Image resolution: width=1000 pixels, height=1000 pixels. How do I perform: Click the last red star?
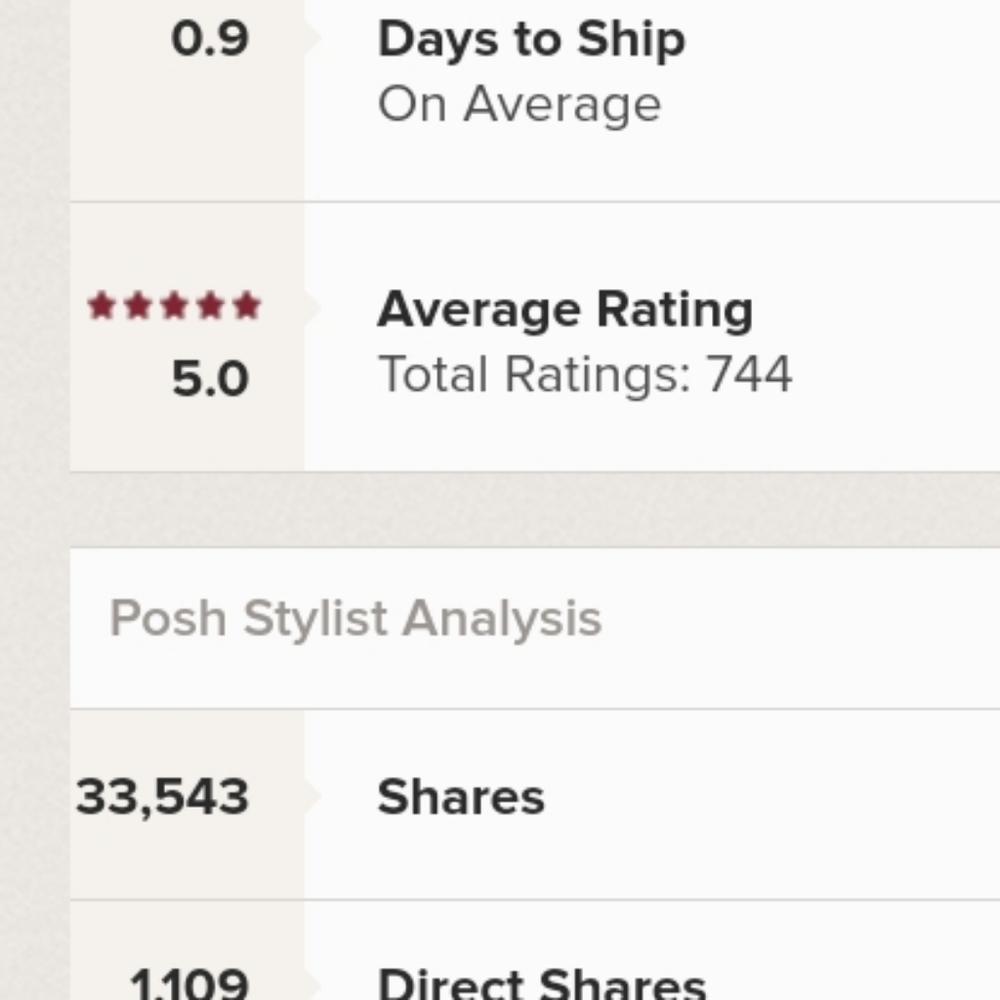click(x=247, y=305)
